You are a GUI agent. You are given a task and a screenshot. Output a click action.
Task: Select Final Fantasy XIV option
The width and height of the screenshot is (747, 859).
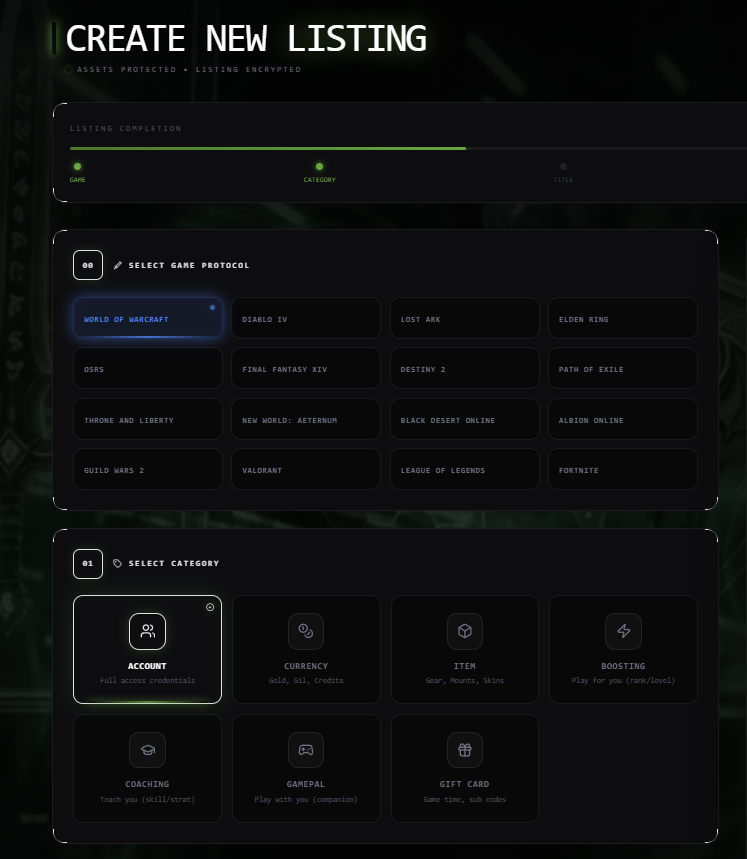point(306,368)
